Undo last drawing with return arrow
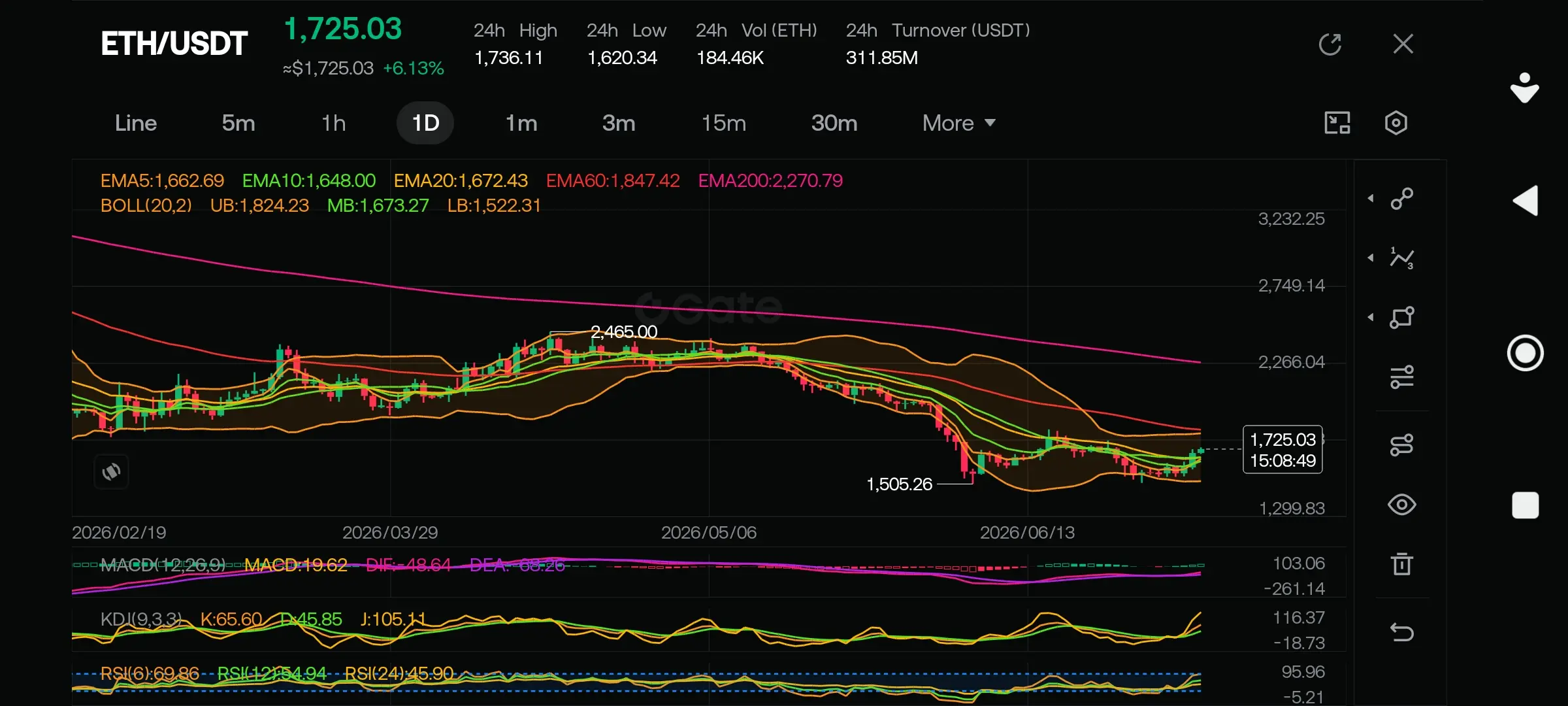Screen dimensions: 1568x706 [1401, 632]
